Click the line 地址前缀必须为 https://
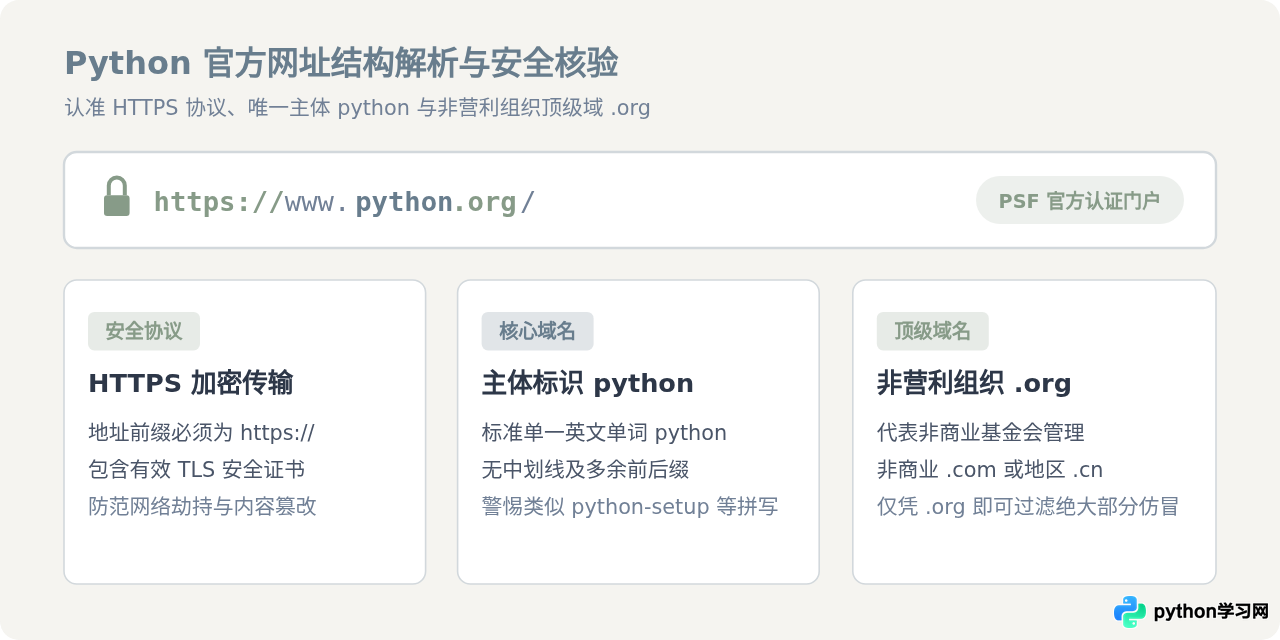 click(202, 433)
